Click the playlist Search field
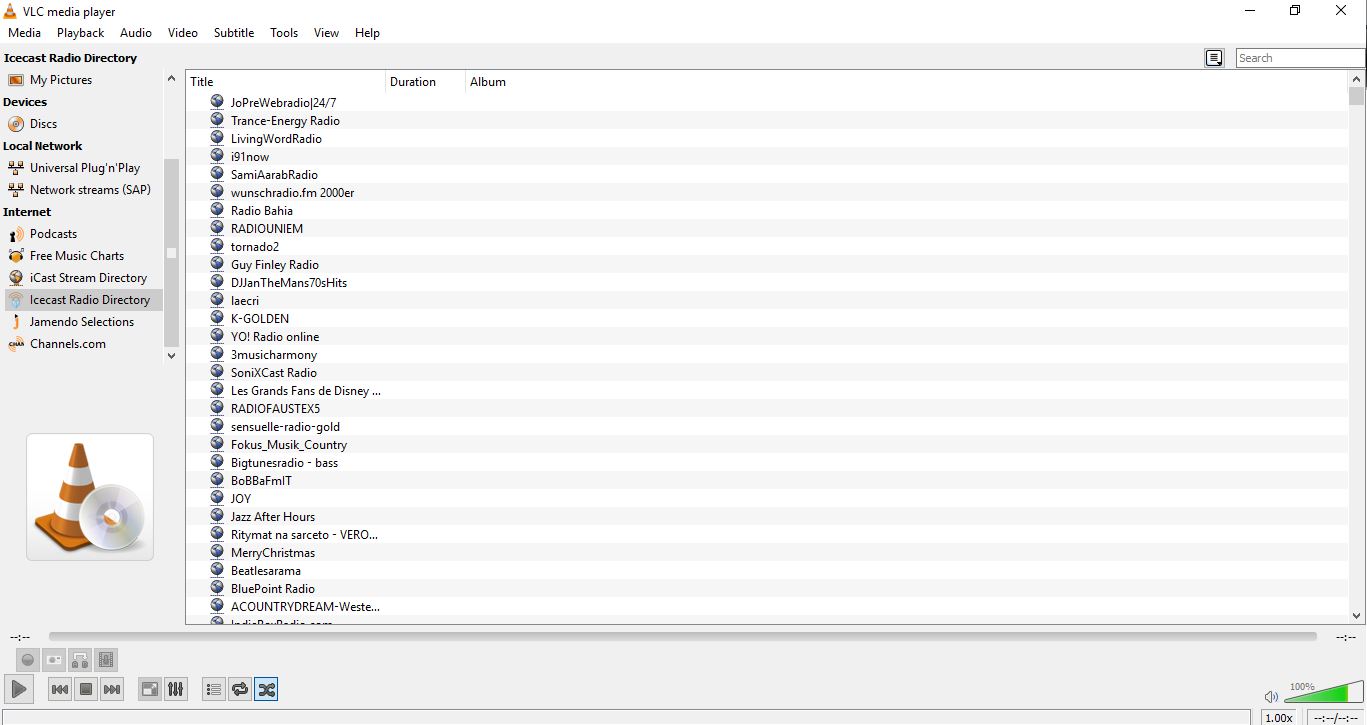1367x725 pixels. point(1300,58)
